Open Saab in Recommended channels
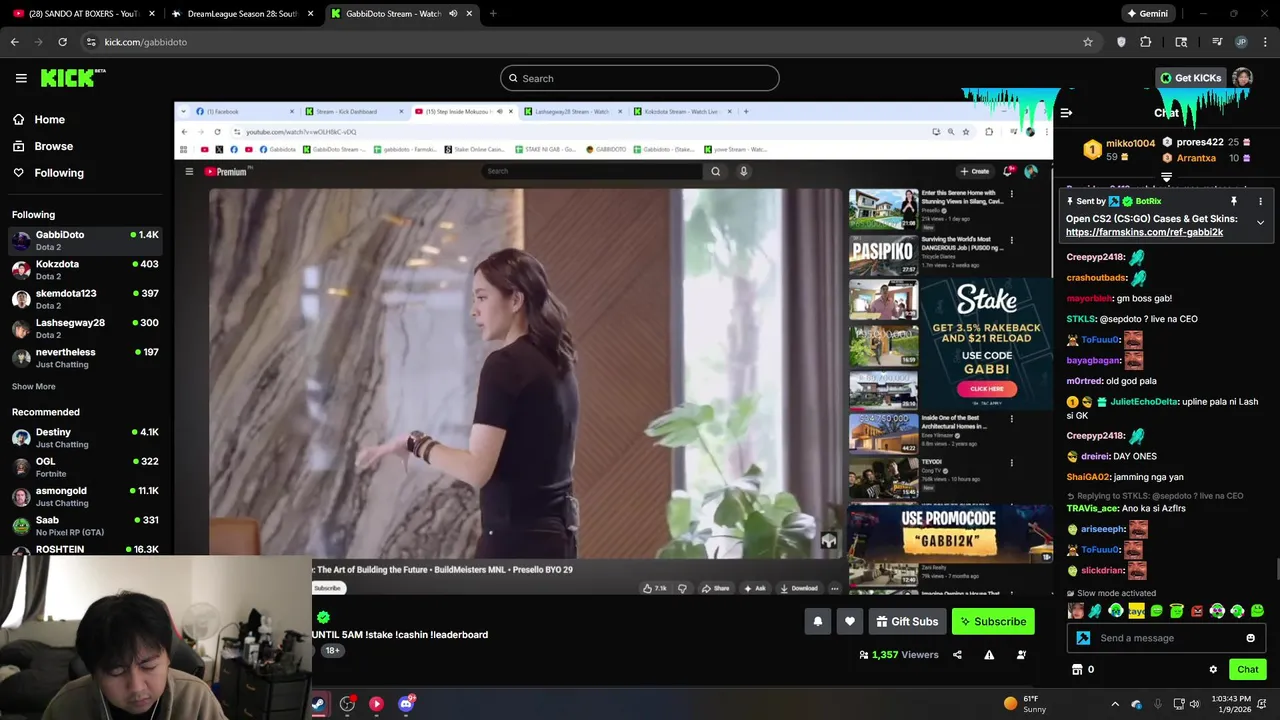1280x720 pixels. [85, 525]
